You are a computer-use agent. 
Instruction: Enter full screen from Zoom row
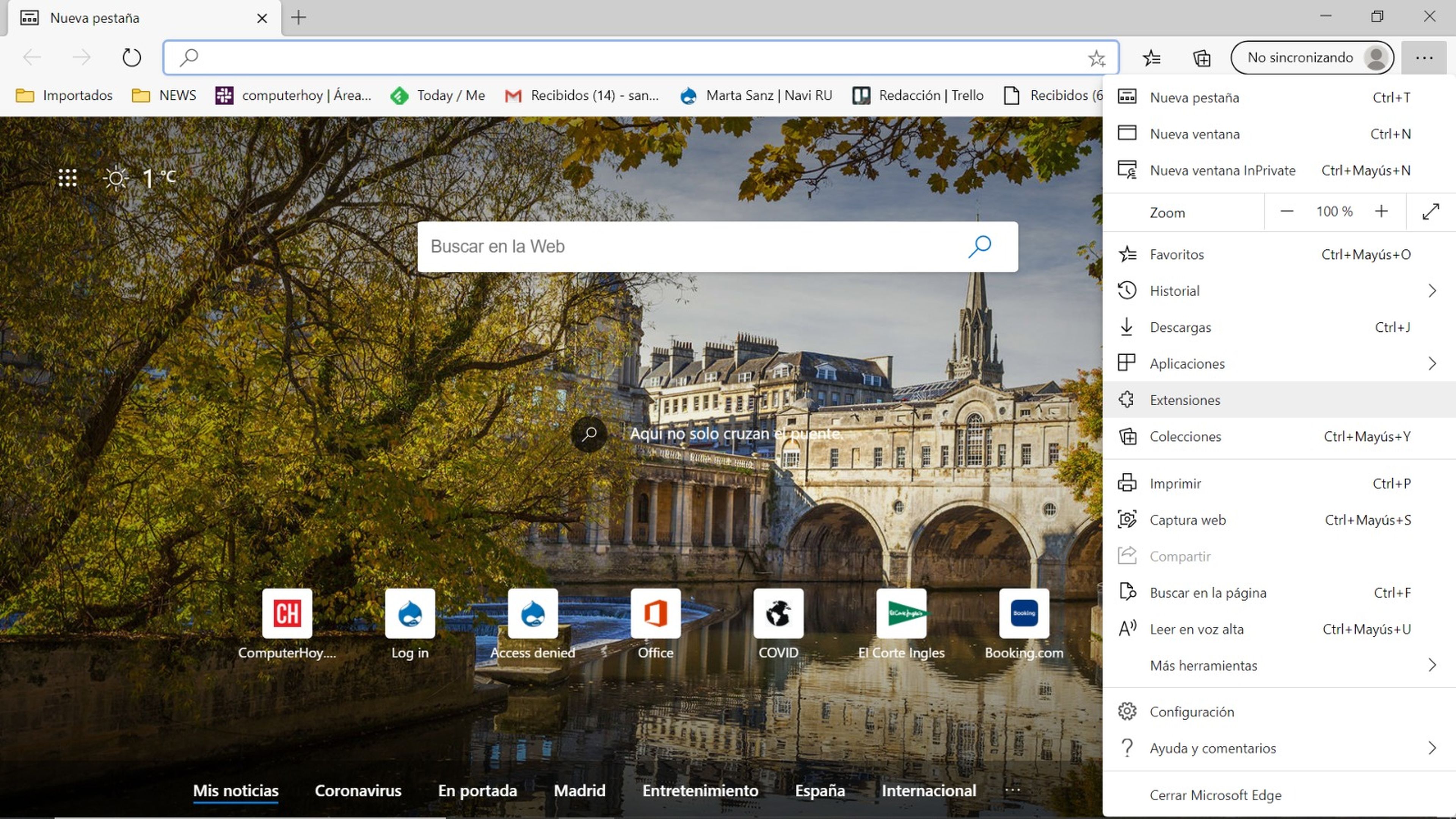(x=1430, y=212)
